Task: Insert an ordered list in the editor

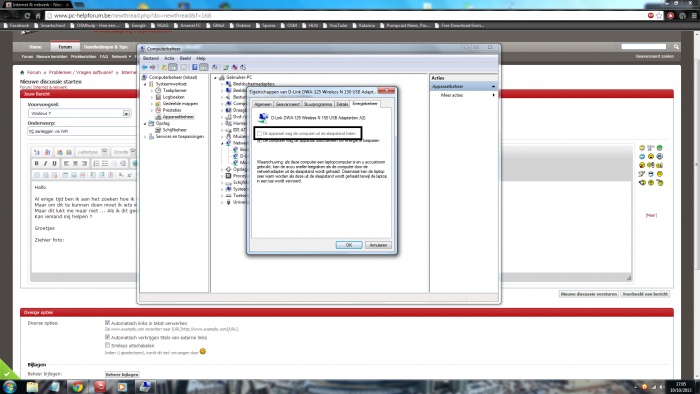Action: click(96, 163)
